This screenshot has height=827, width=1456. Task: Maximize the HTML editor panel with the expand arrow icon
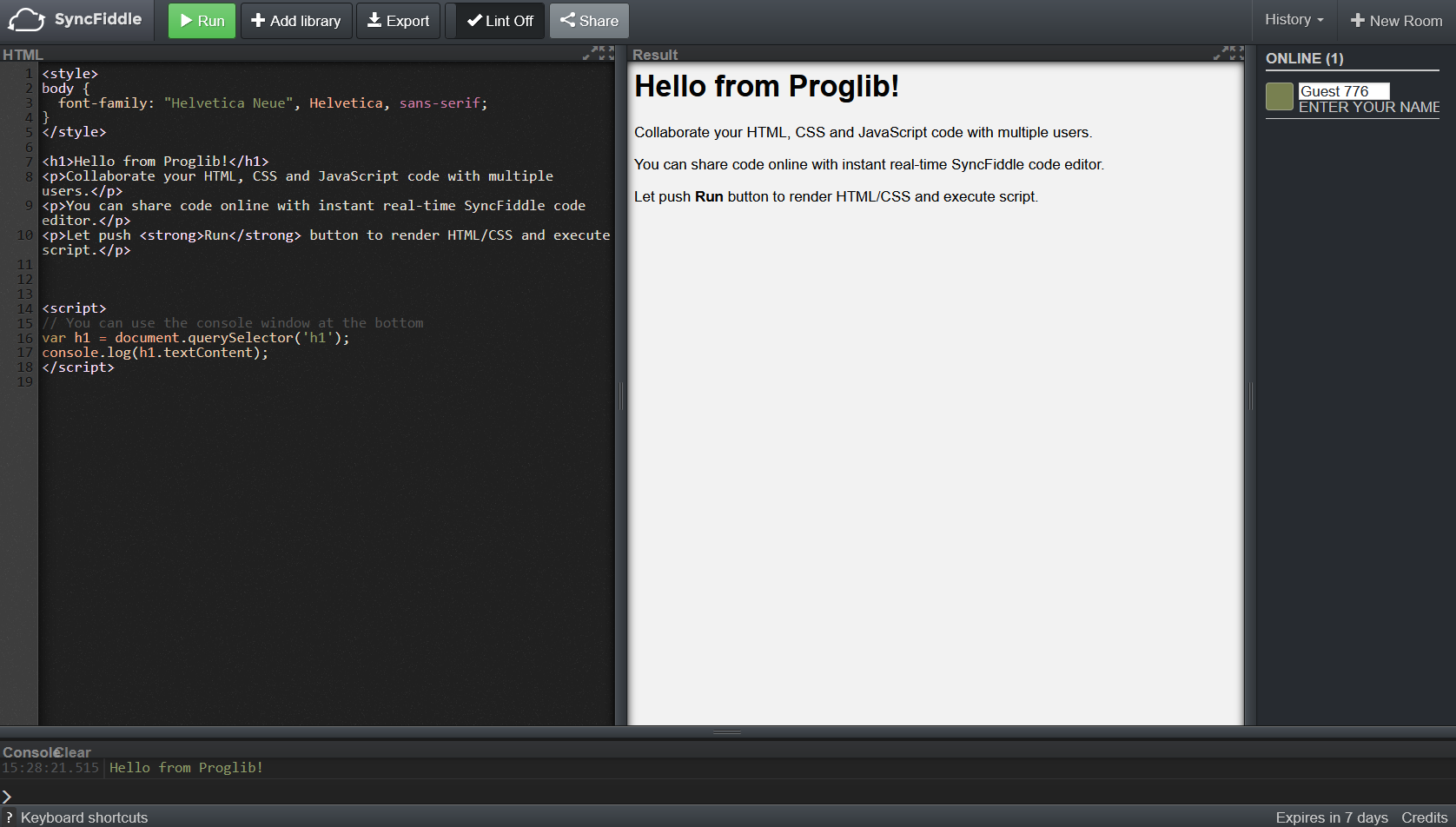pyautogui.click(x=588, y=54)
